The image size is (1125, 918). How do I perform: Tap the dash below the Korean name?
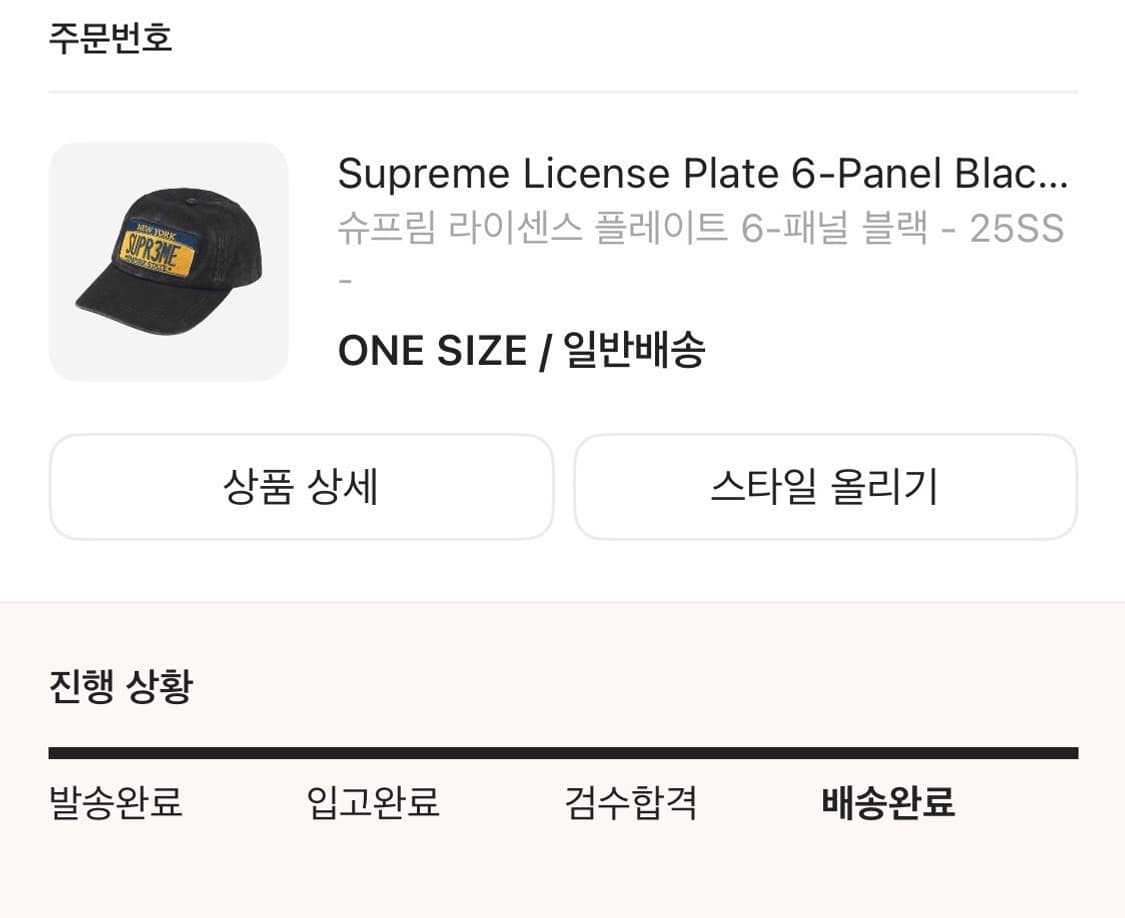click(345, 280)
